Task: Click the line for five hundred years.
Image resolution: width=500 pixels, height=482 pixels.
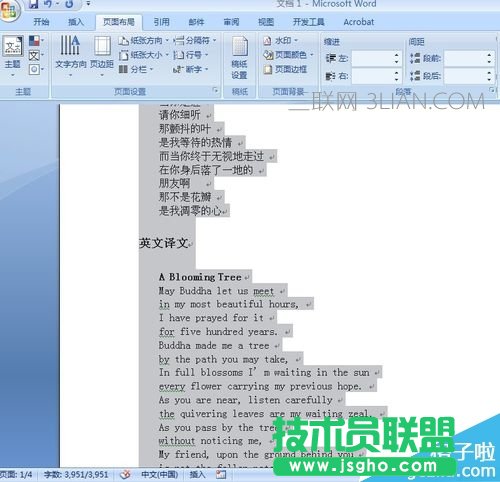Action: click(218, 332)
